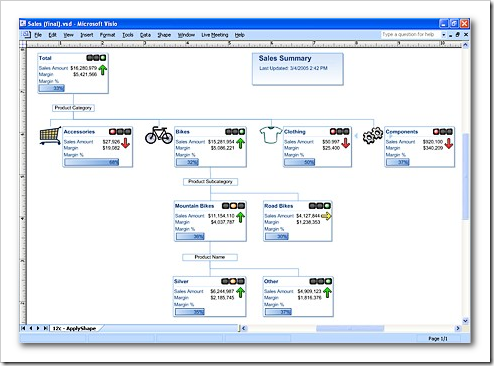Viewport: 494px width, 366px height.
Task: Open the Help menu
Action: click(239, 35)
